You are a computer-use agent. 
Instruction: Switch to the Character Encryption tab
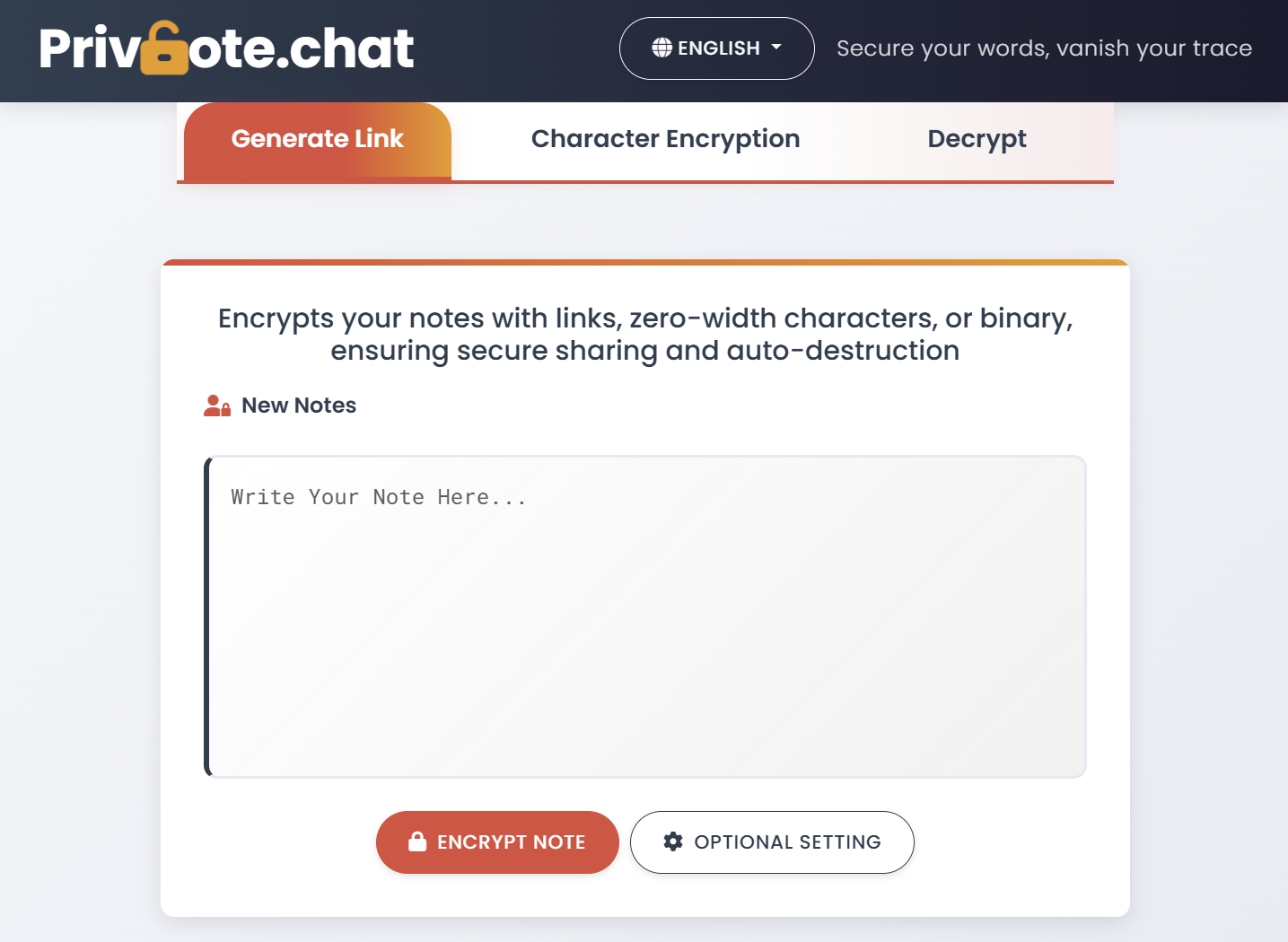pos(665,139)
